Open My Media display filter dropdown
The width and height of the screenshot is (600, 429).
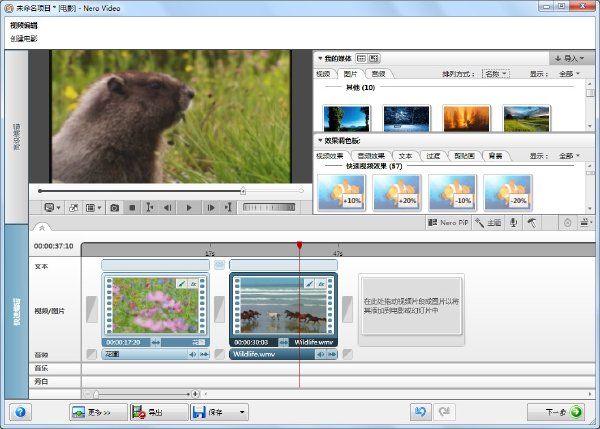[x=570, y=73]
